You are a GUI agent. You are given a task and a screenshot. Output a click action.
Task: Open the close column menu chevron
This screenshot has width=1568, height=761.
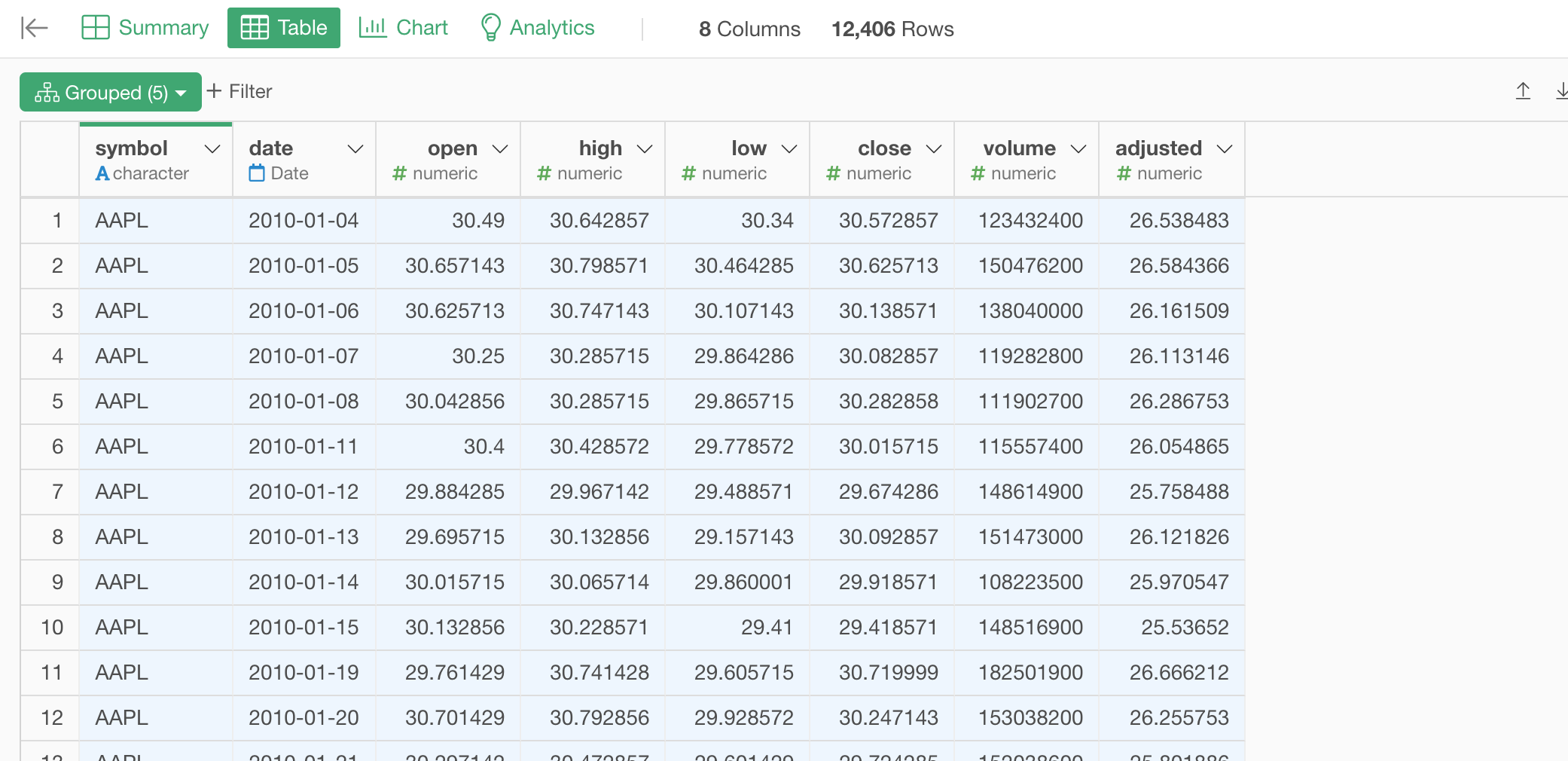coord(934,148)
